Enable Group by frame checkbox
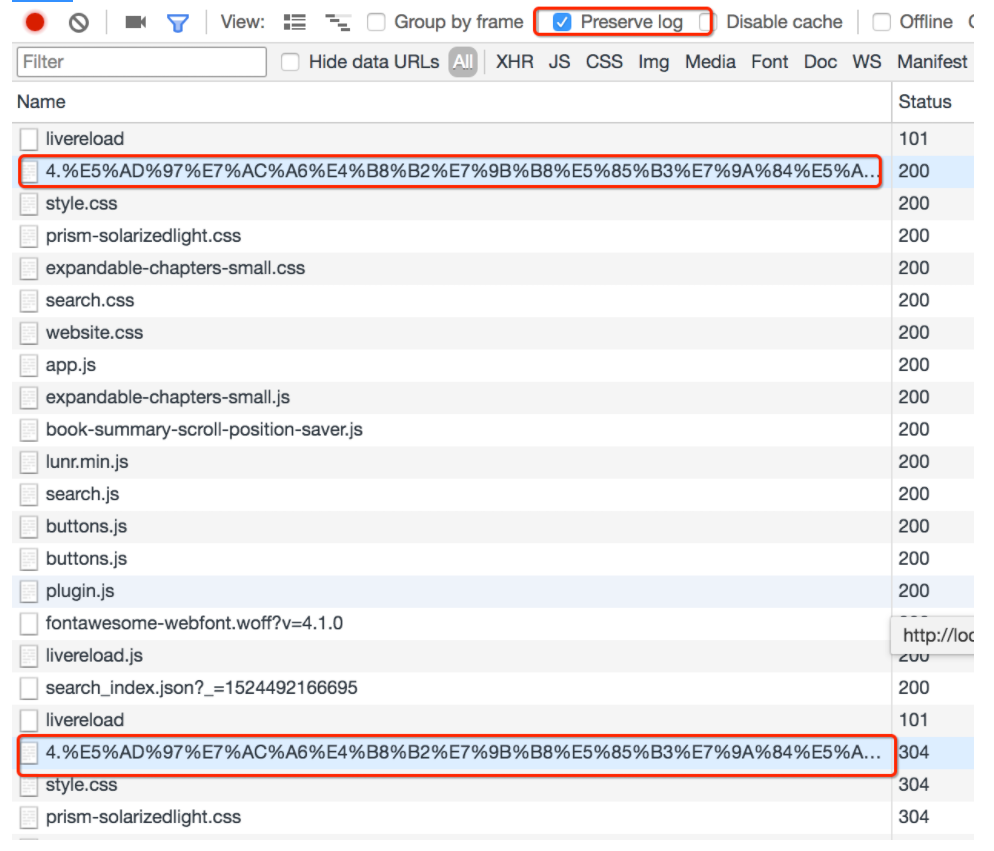 (x=376, y=22)
